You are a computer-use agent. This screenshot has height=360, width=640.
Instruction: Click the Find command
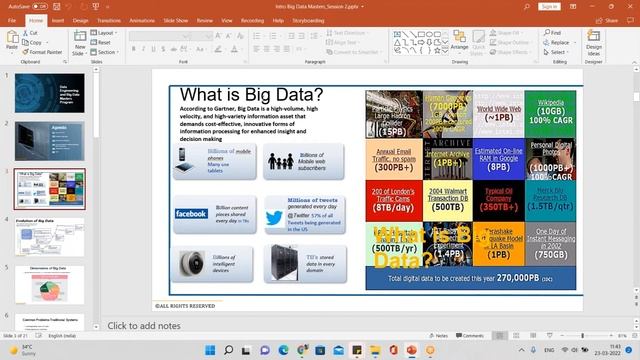pos(552,33)
